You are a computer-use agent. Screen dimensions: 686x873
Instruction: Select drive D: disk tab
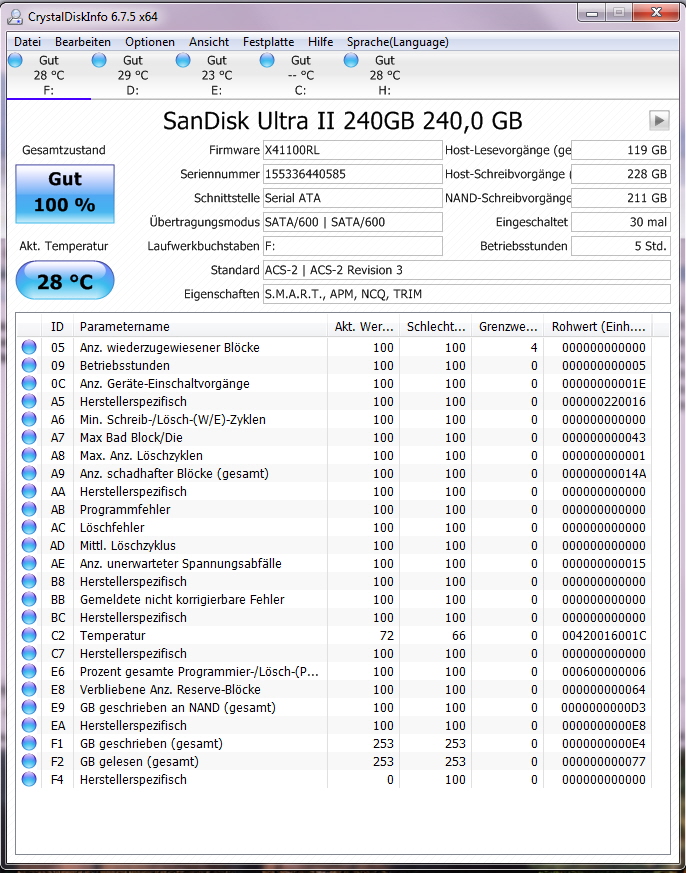pos(133,75)
